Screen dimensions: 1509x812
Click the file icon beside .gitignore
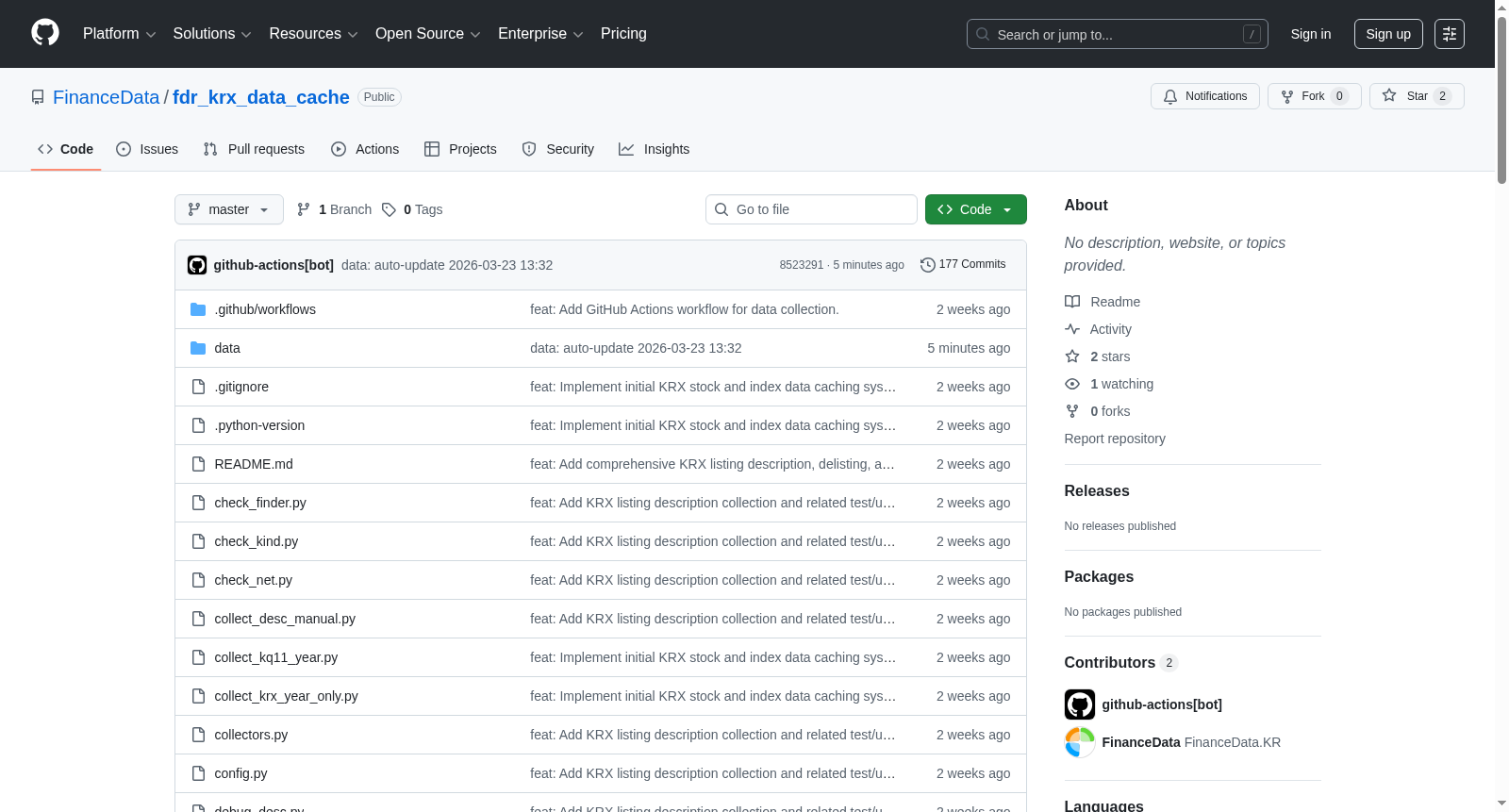(198, 387)
